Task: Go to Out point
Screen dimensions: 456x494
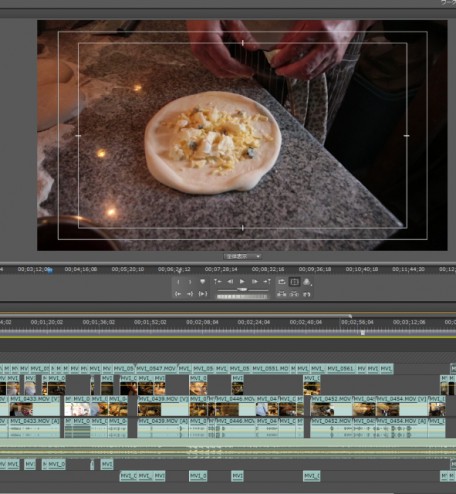Action: click(190, 294)
